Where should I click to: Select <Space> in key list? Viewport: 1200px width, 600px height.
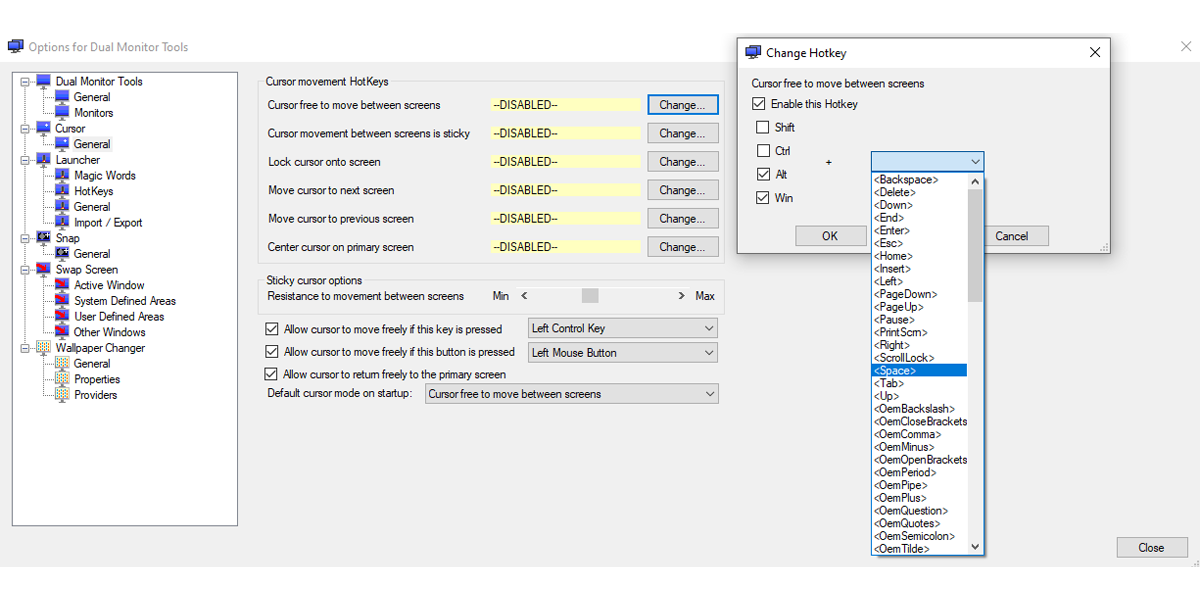click(919, 370)
